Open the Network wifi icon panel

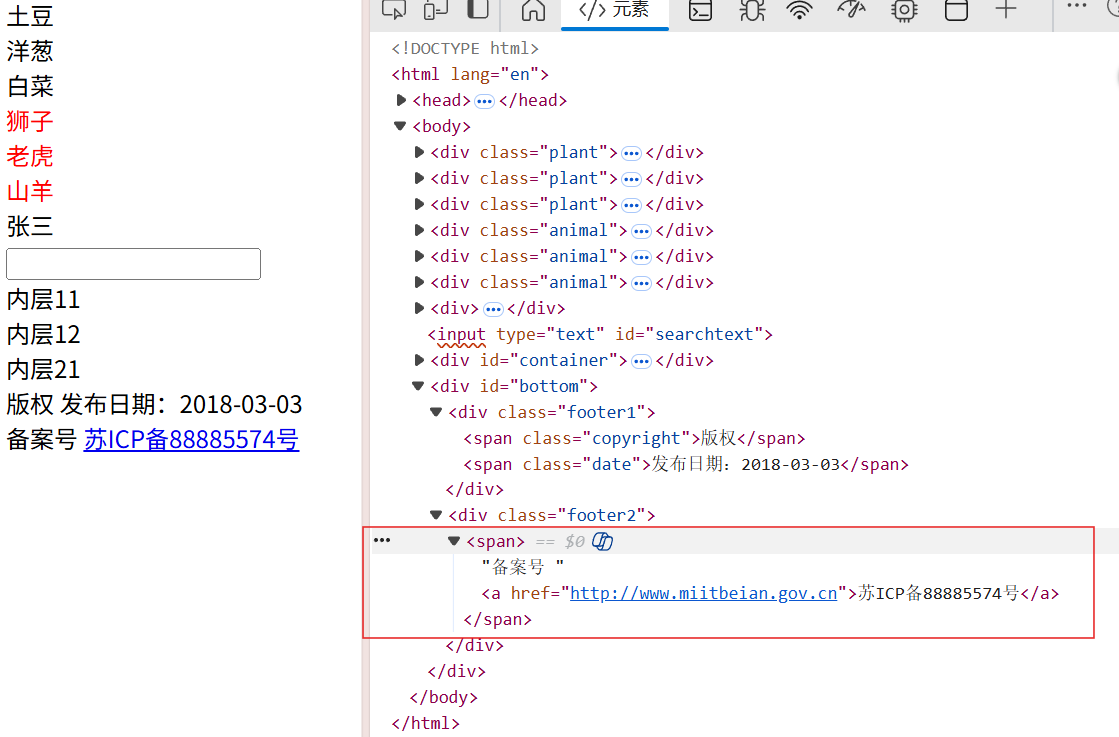pyautogui.click(x=799, y=10)
